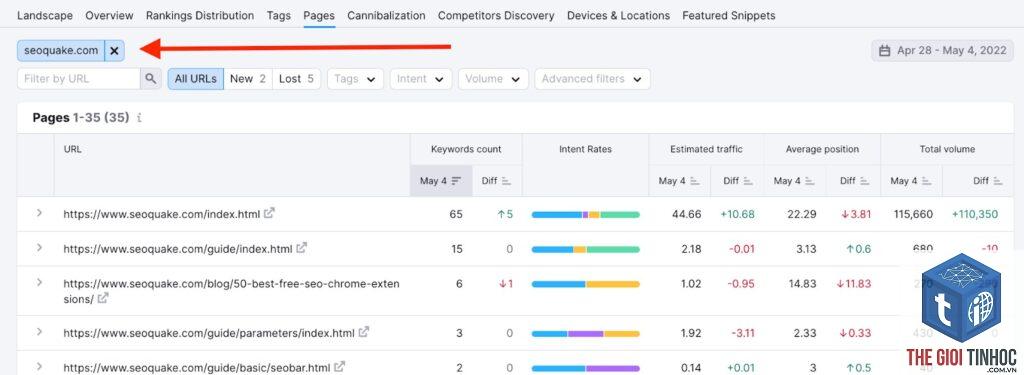Click intent rates bar for guide/parameters/index.html

click(585, 333)
